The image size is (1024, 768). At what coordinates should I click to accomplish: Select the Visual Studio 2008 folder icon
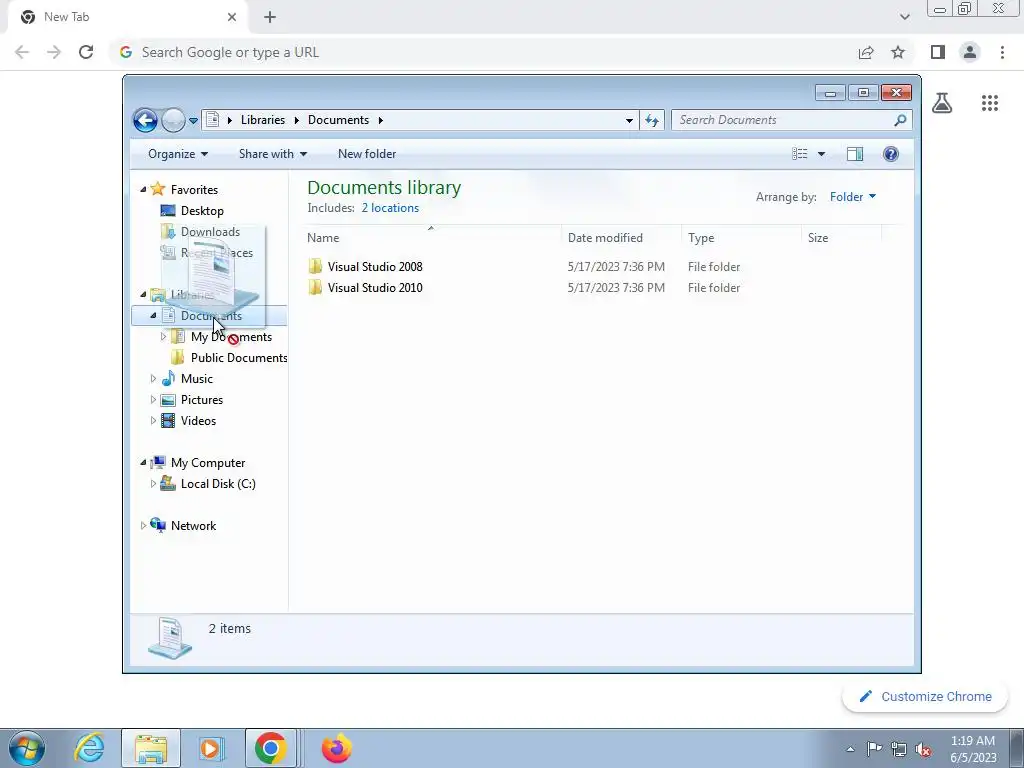click(x=315, y=266)
